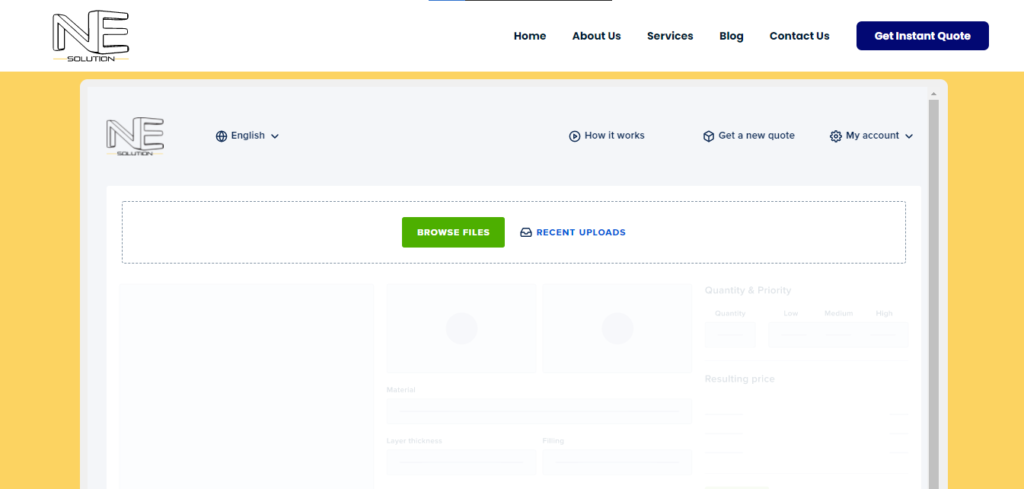Click the How it works play icon
The height and width of the screenshot is (489, 1024).
575,136
